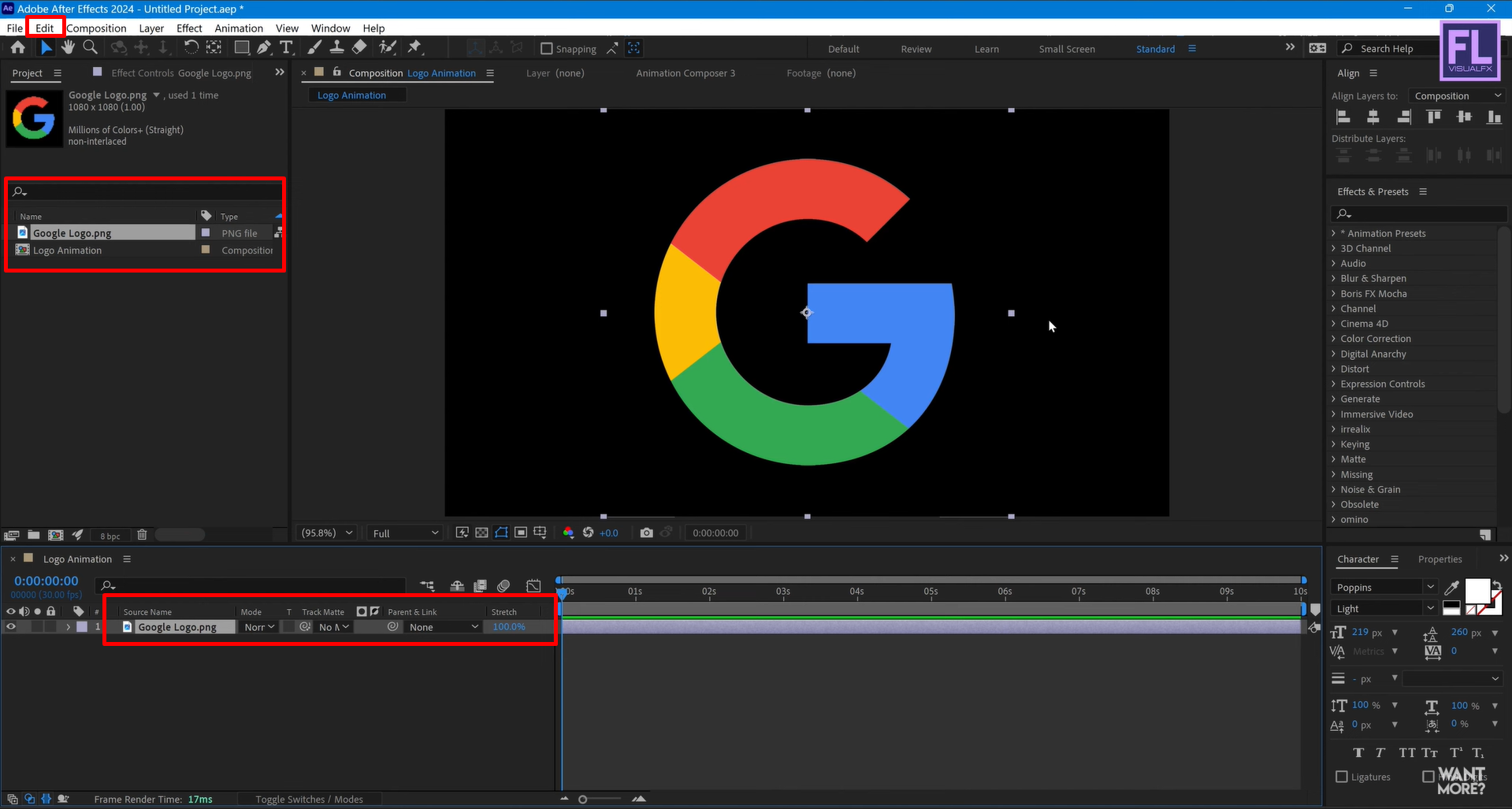Click the 8 bpc color depth button
1512x809 pixels.
110,536
